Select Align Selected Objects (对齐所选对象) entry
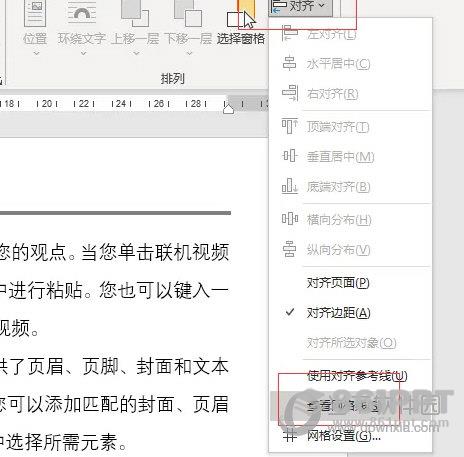Viewport: 464px width, 457px height. pyautogui.click(x=351, y=343)
